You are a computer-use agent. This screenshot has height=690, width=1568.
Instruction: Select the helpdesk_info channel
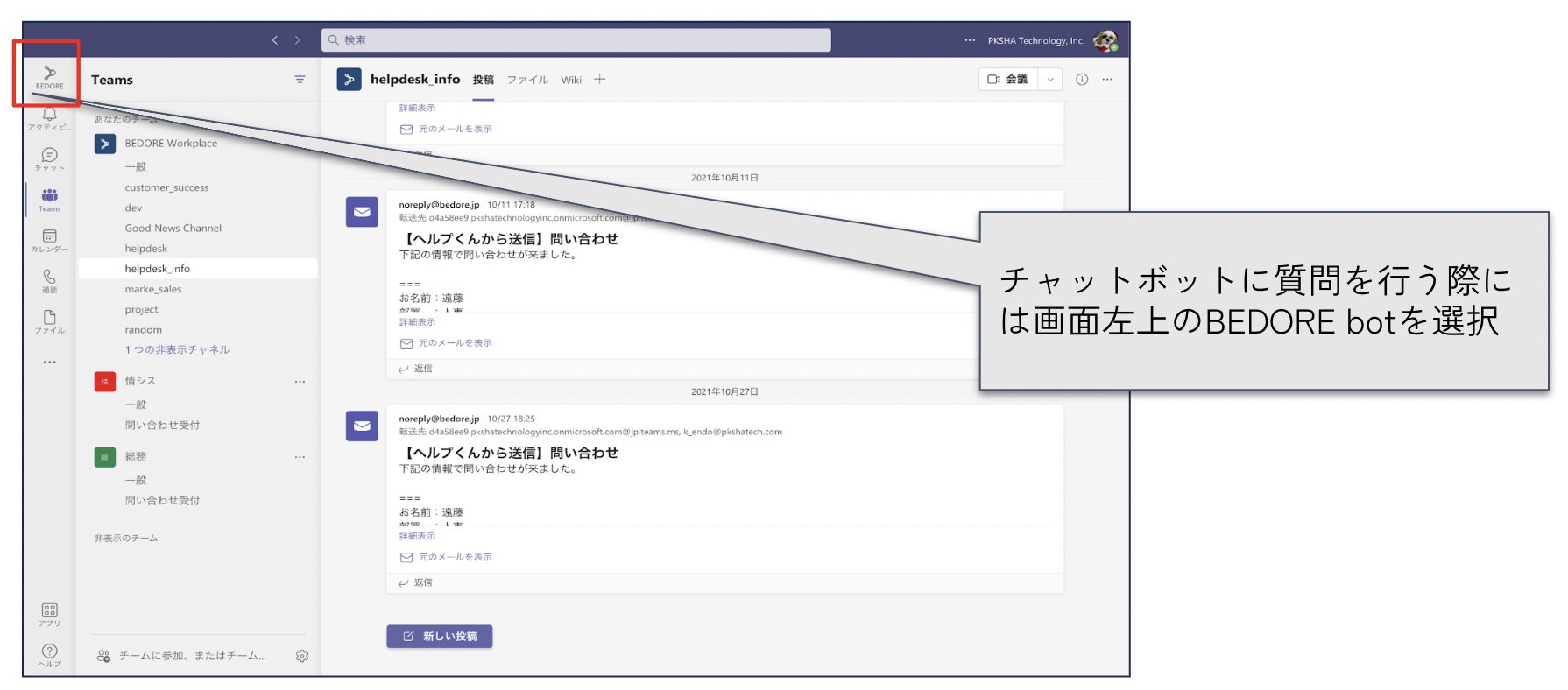pyautogui.click(x=198, y=269)
